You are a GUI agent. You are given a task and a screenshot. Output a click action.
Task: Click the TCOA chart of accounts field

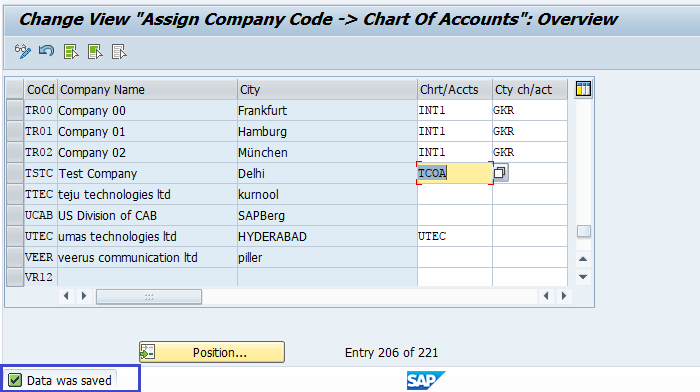click(455, 173)
